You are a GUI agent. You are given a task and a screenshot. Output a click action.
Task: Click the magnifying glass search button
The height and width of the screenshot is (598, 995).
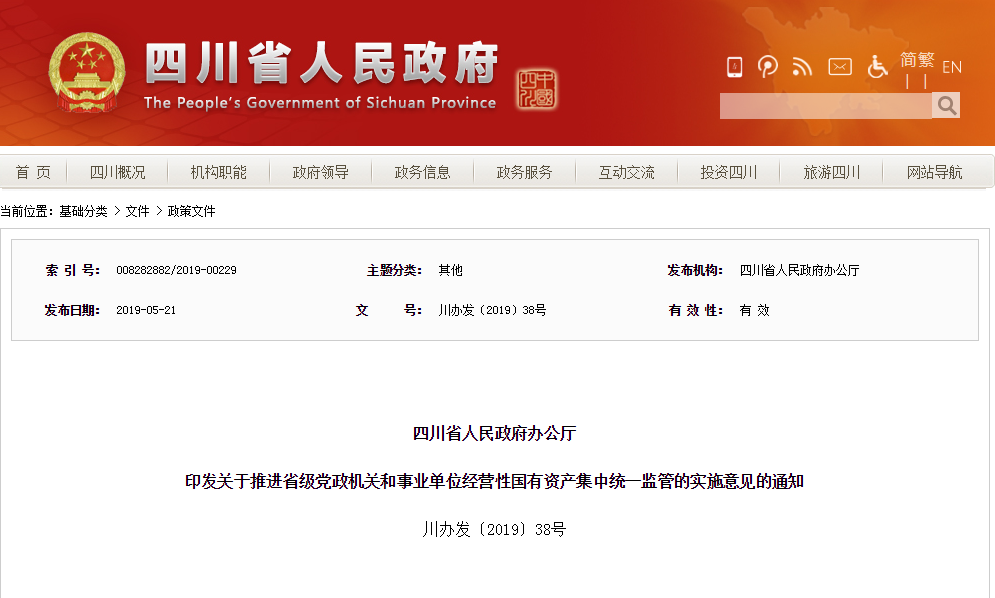(x=946, y=105)
